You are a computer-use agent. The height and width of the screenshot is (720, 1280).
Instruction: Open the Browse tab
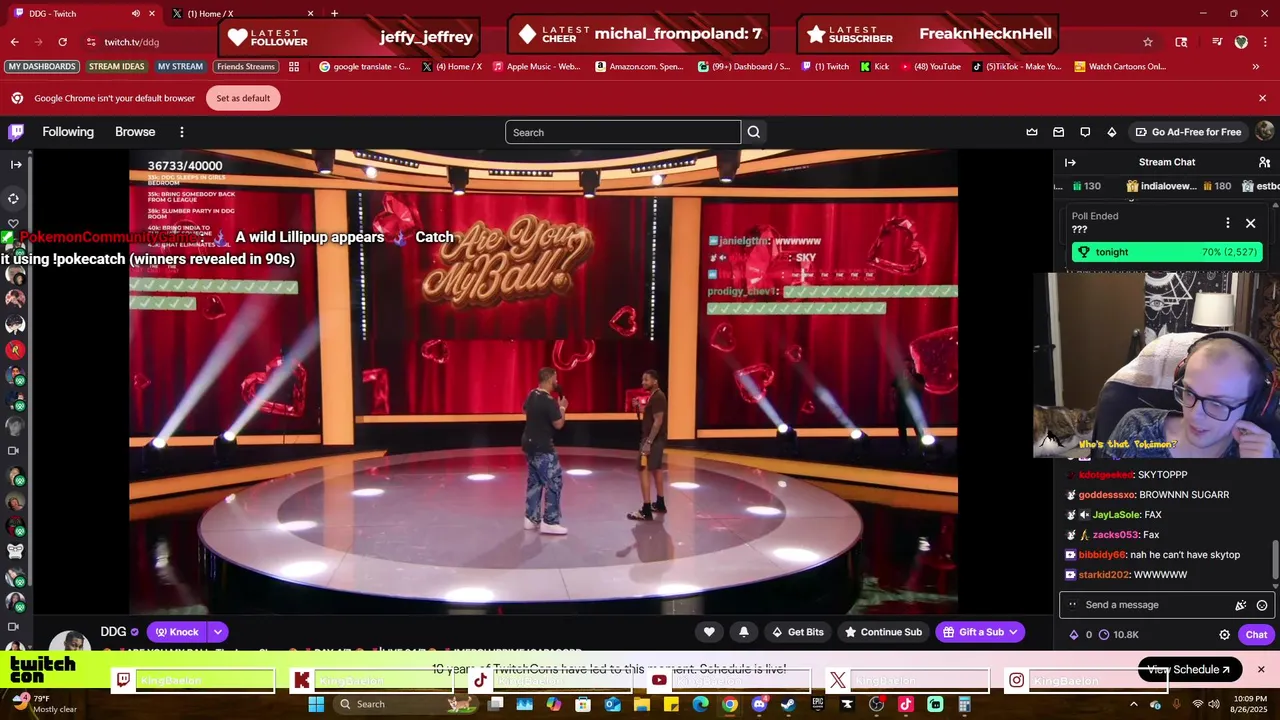click(x=135, y=132)
